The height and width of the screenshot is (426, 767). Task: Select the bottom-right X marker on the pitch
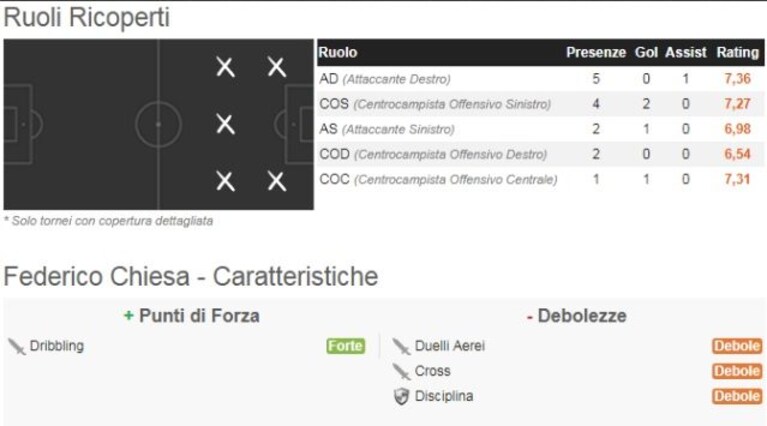click(x=277, y=181)
